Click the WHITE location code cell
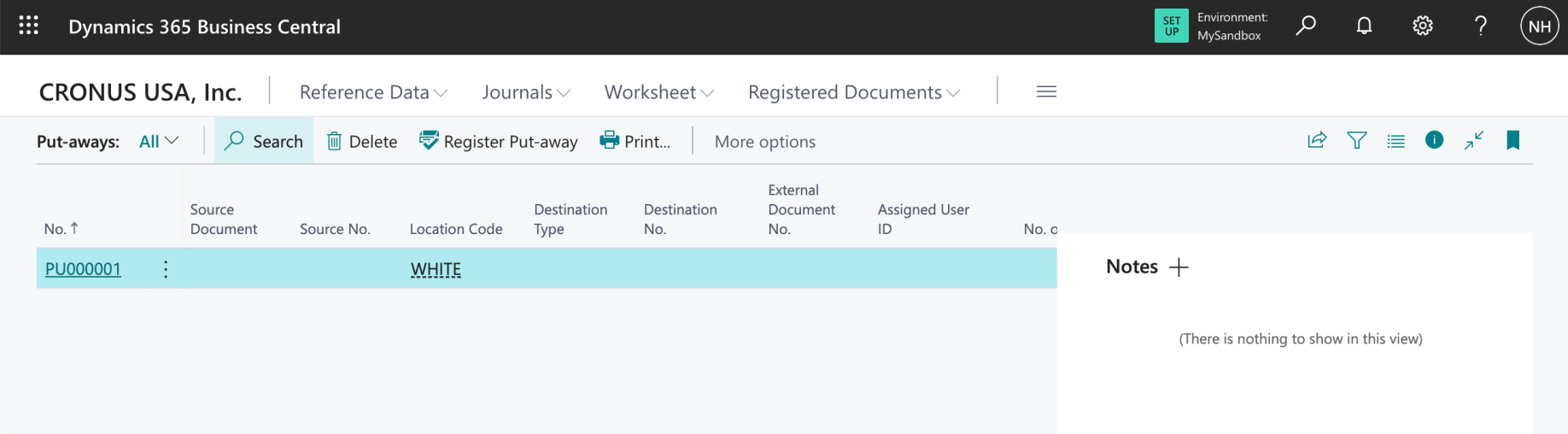Viewport: 1568px width, 434px height. [x=436, y=269]
